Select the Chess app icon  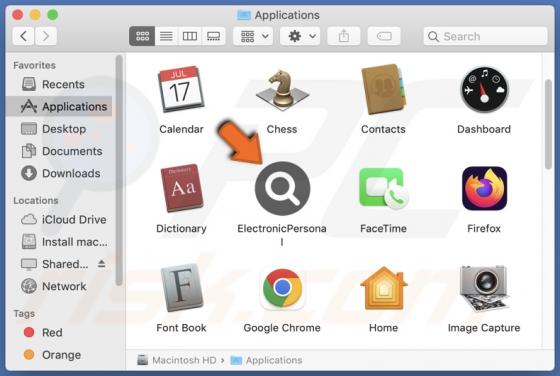[x=282, y=90]
